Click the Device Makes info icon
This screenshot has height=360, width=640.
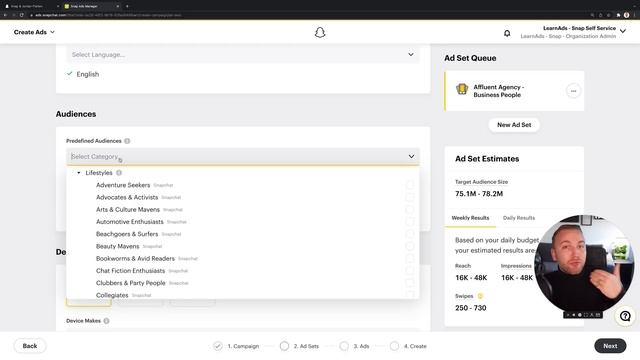point(106,321)
